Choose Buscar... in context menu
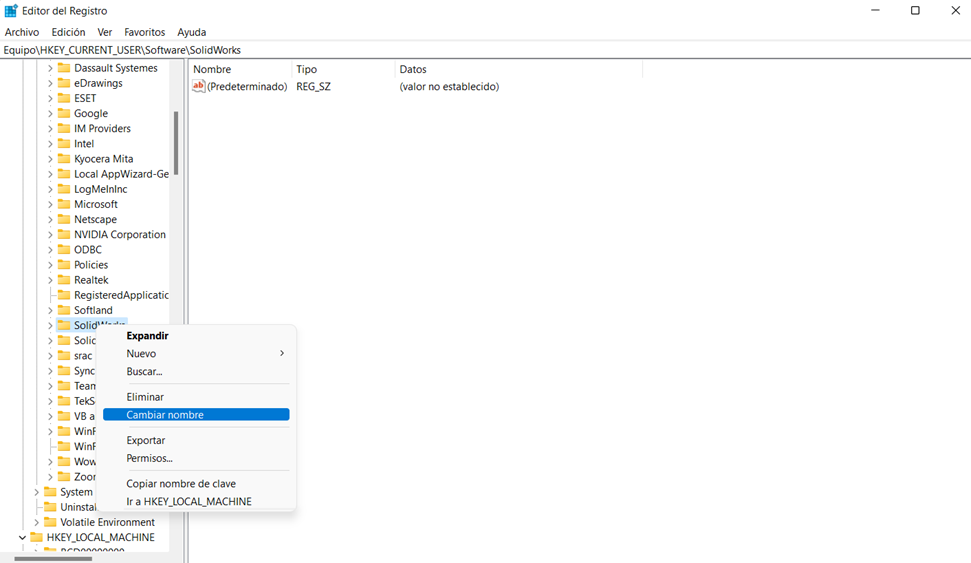Image resolution: width=971 pixels, height=563 pixels. pyautogui.click(x=196, y=371)
